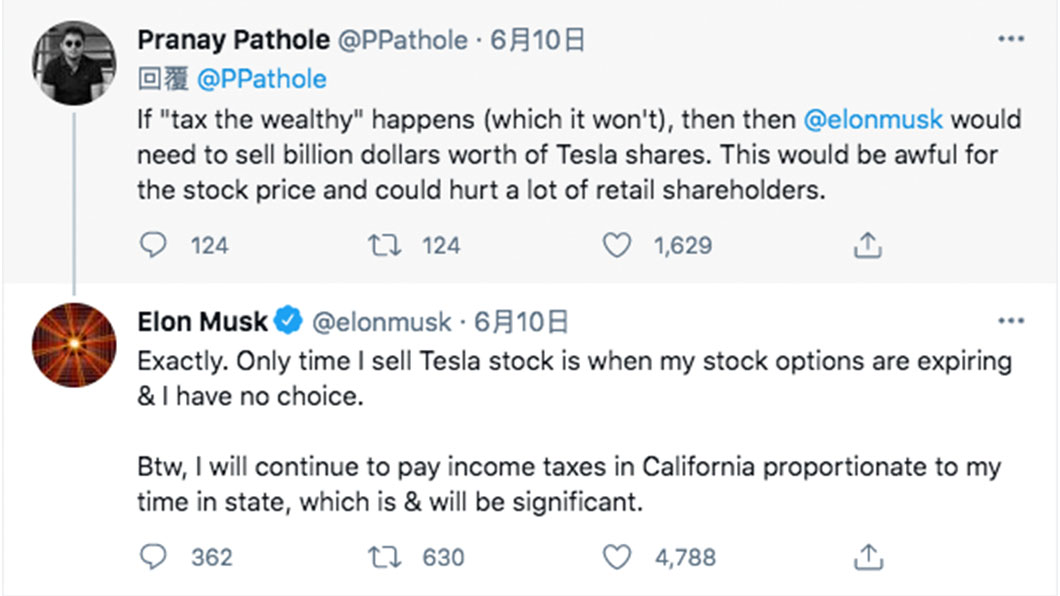Click the @elonmusk handle beside the verified badge
The image size is (1060, 596).
[381, 322]
